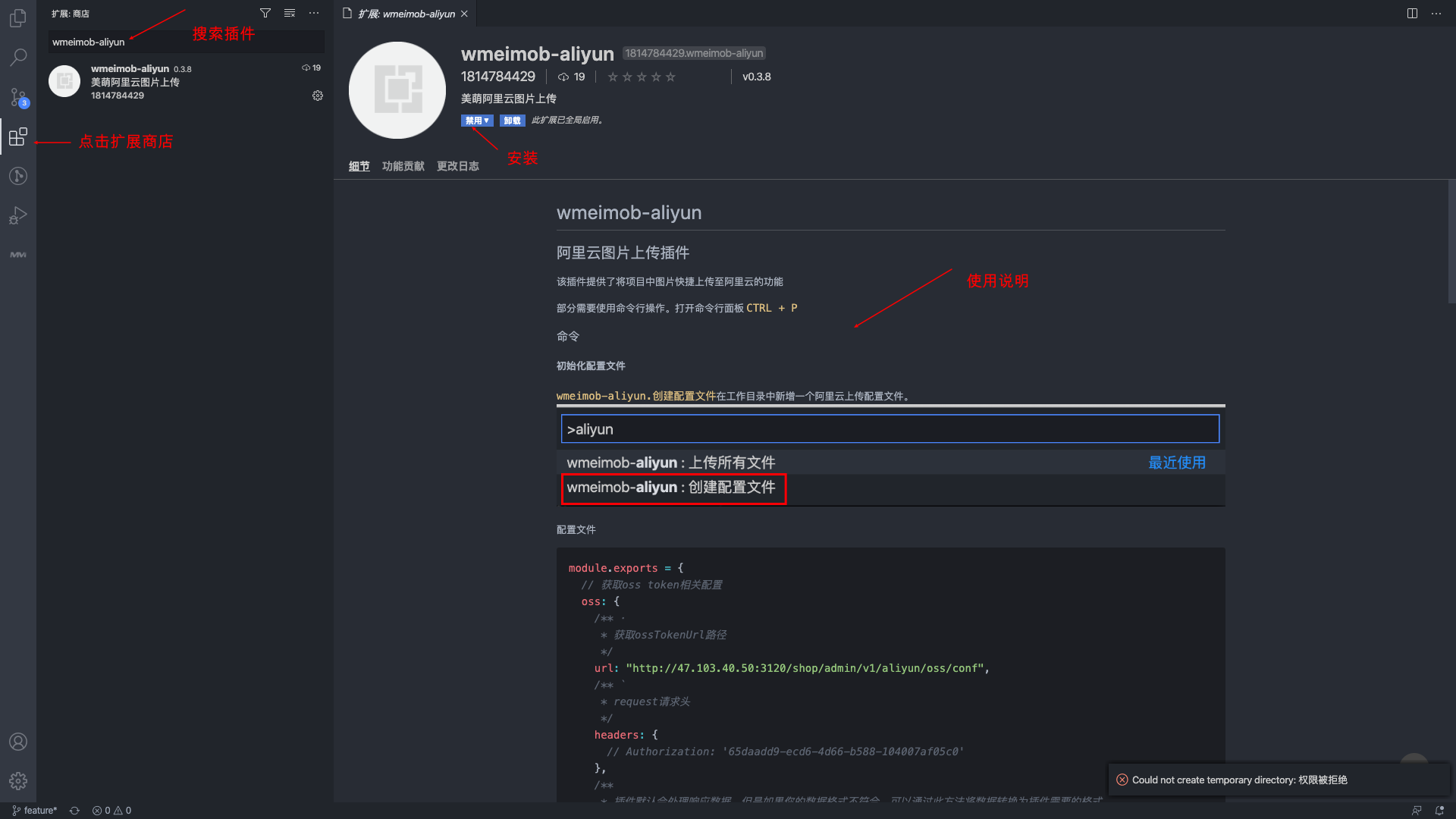Open the Accounts icon
Image resolution: width=1456 pixels, height=819 pixels.
pos(18,742)
